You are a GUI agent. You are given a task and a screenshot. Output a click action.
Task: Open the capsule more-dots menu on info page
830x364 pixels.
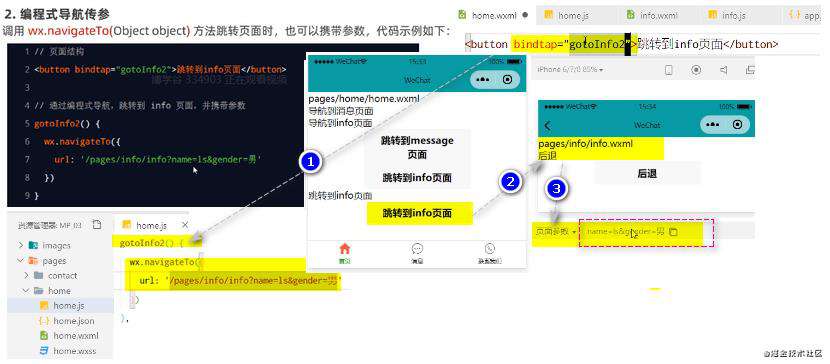click(x=712, y=125)
